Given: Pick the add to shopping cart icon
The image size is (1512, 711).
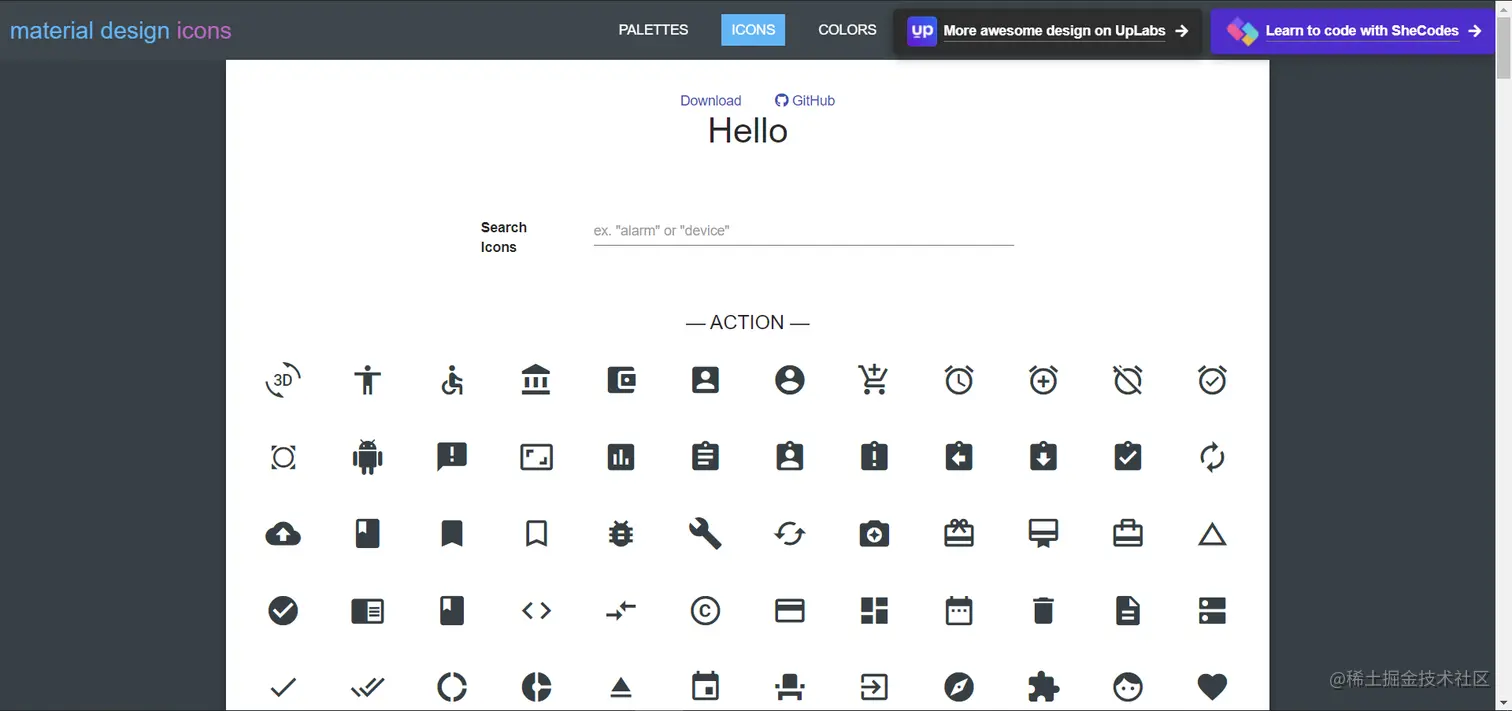Looking at the screenshot, I should point(874,380).
